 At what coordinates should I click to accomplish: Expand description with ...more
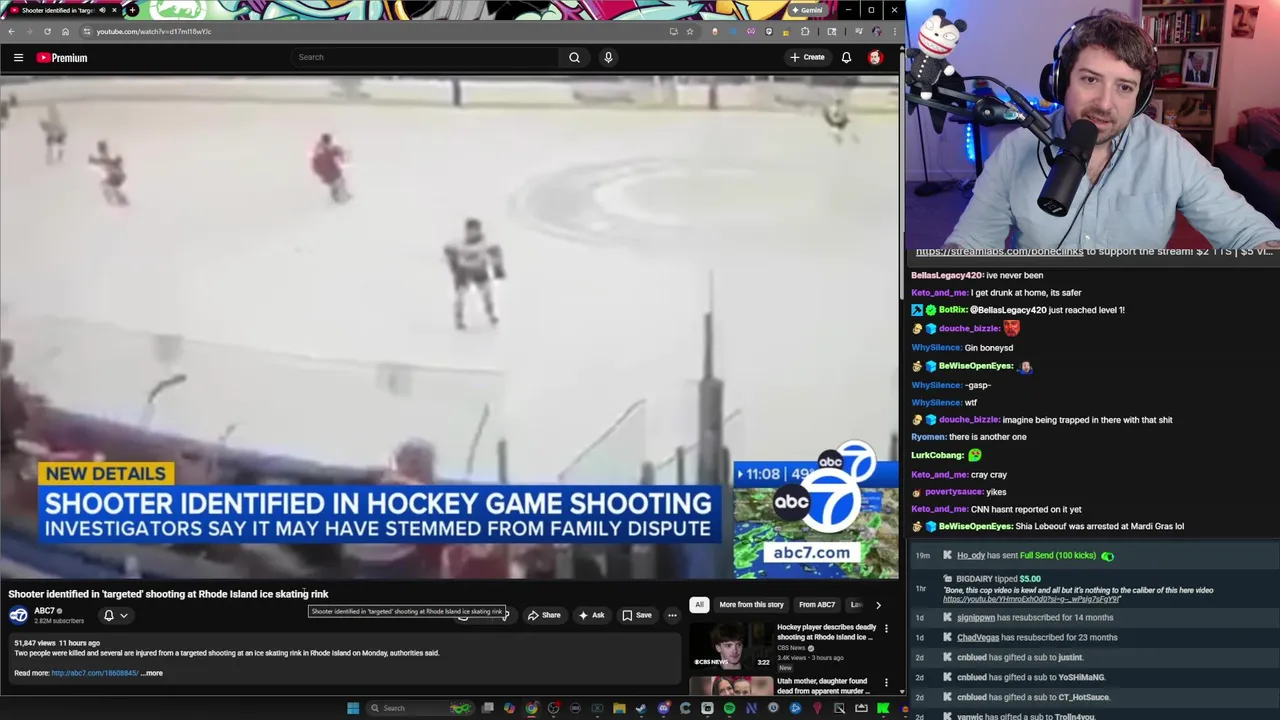pos(151,673)
